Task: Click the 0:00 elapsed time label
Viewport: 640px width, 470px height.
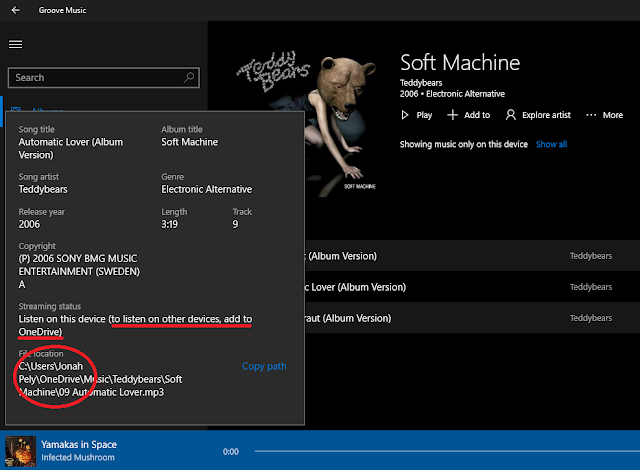Action: (231, 452)
